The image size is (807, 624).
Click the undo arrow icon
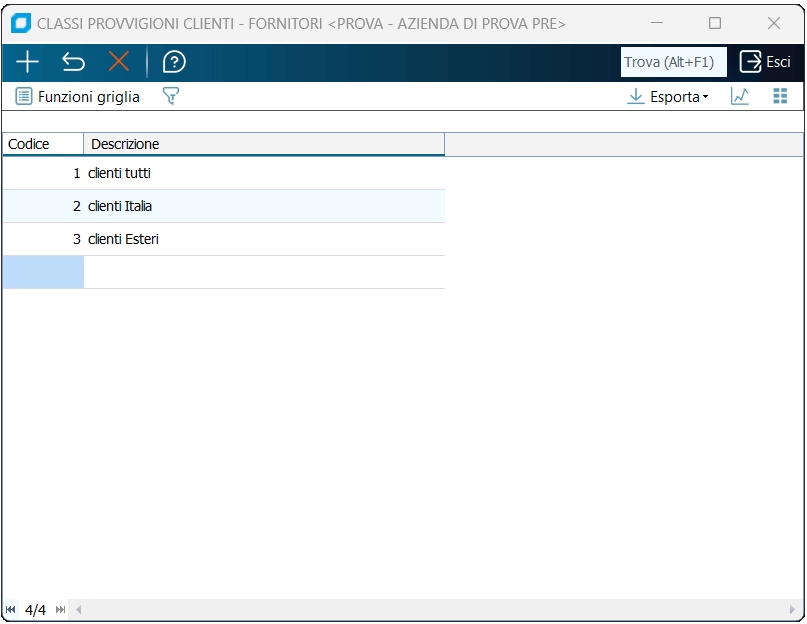[73, 62]
